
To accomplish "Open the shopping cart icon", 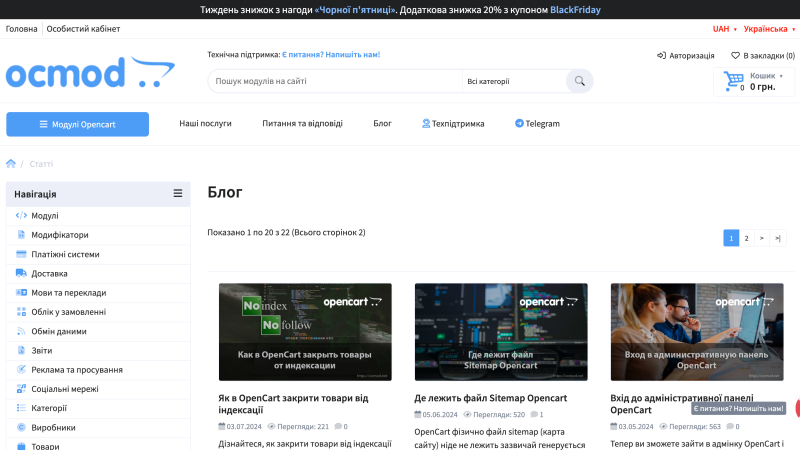I will [x=733, y=81].
